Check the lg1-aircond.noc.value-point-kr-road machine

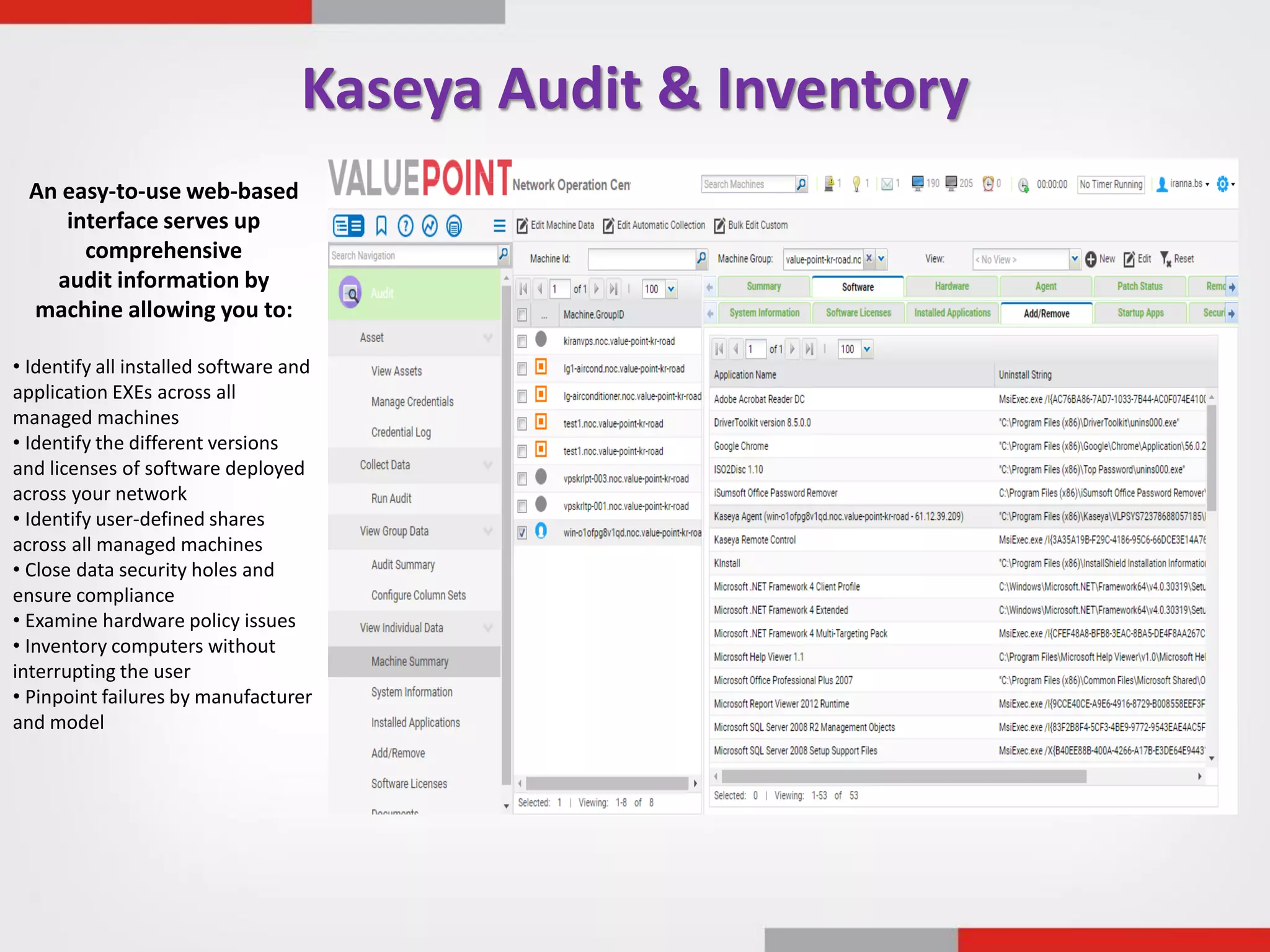(522, 369)
